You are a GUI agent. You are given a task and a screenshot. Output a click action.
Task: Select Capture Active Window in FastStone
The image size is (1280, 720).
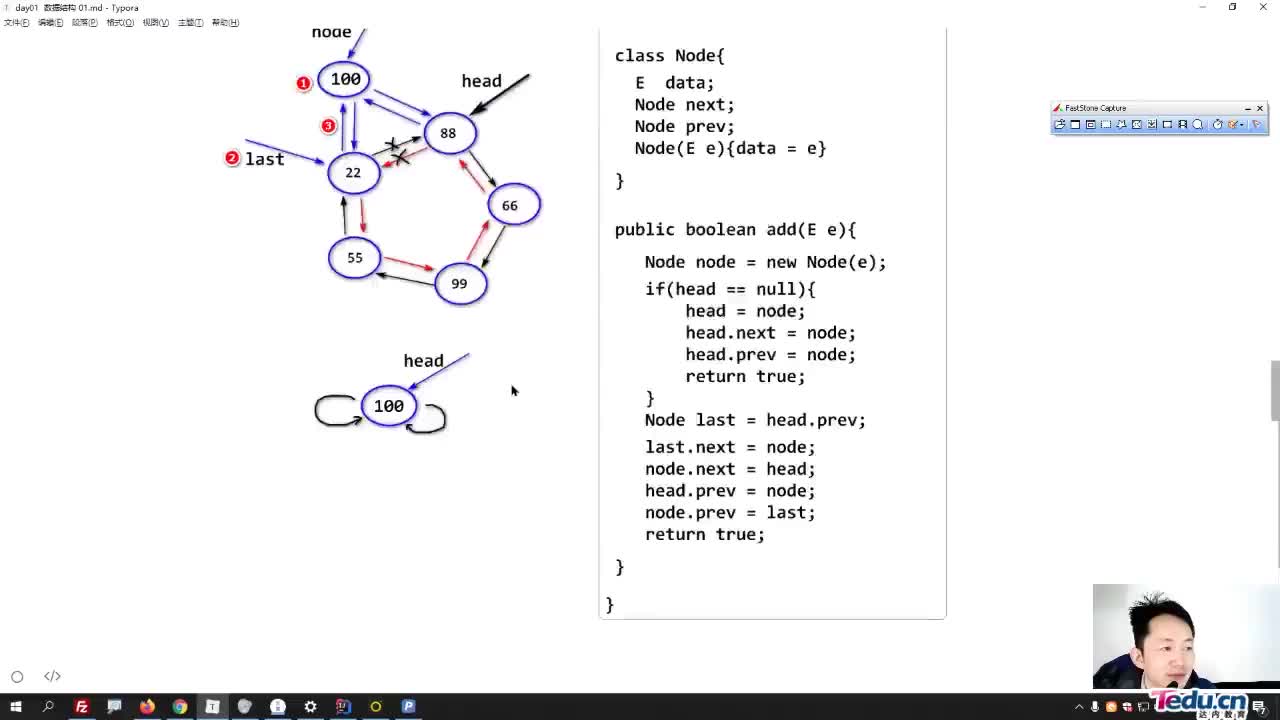coord(1075,124)
